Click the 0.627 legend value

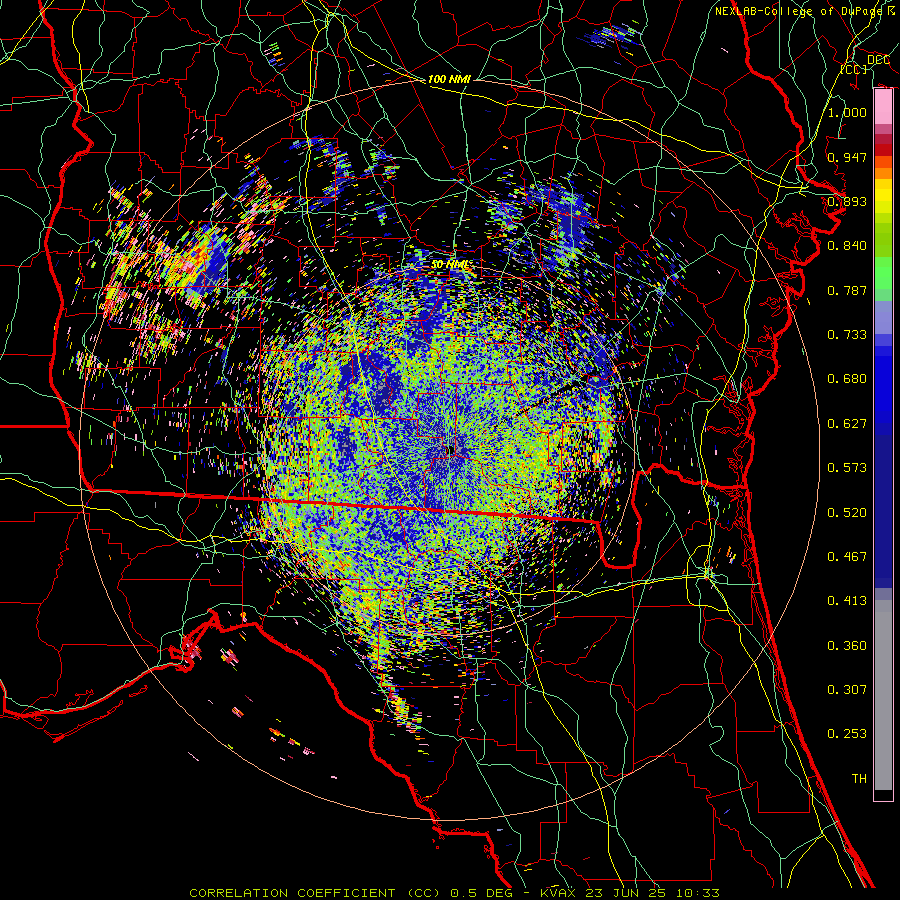point(847,424)
